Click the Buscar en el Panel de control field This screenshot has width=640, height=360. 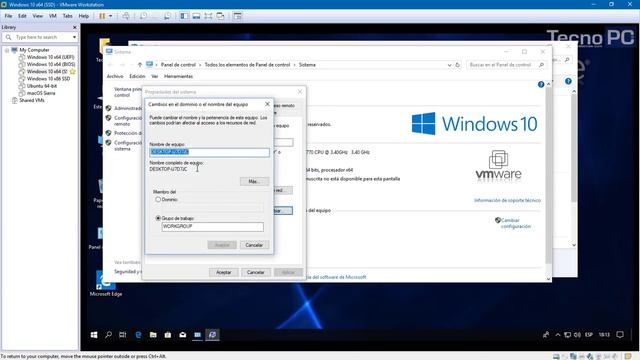coord(501,65)
